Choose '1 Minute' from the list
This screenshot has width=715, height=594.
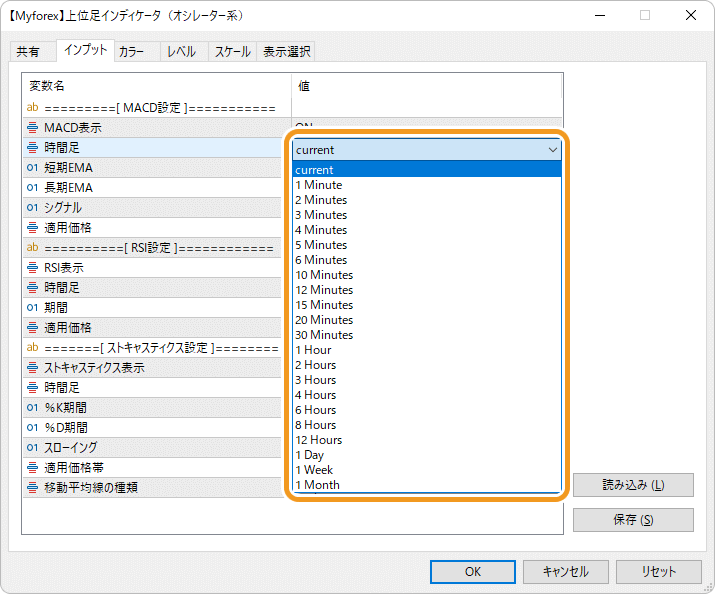[426, 185]
